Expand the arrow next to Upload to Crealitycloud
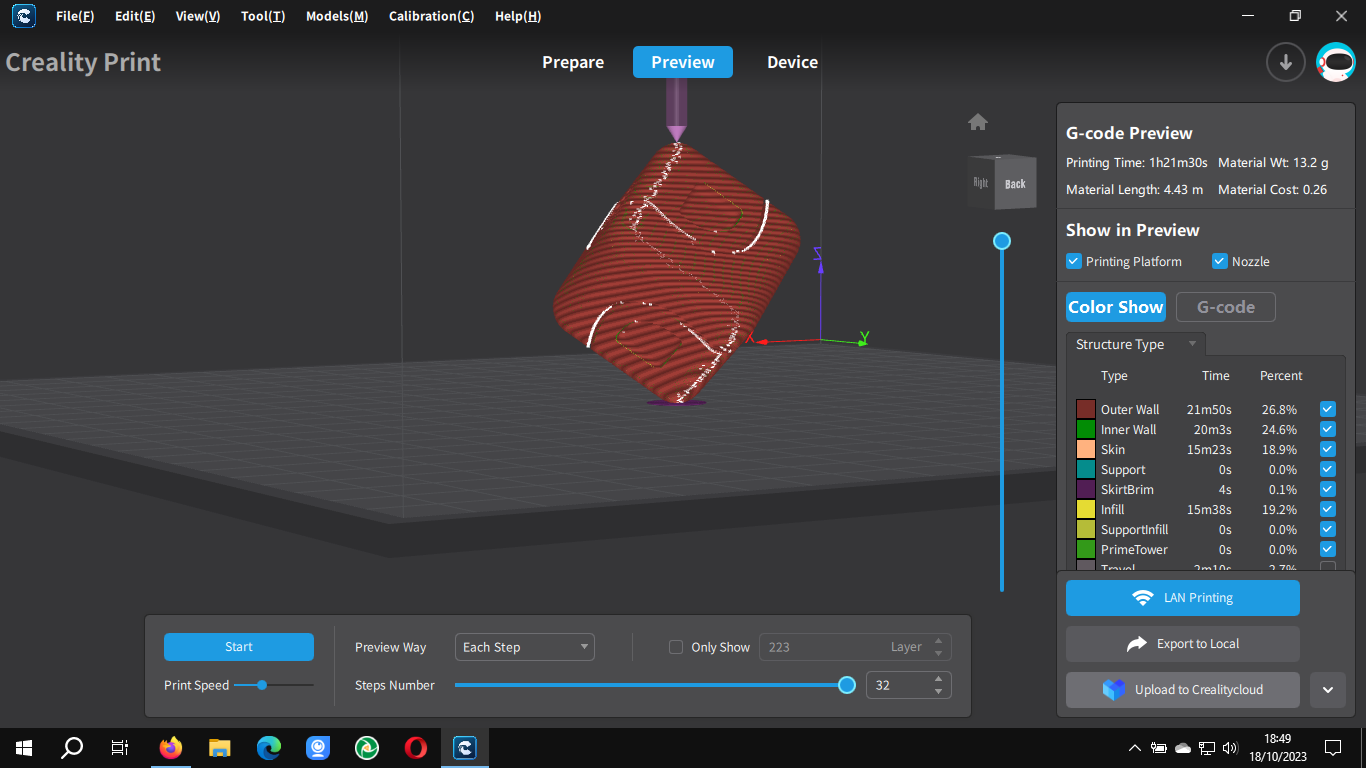 coord(1327,690)
